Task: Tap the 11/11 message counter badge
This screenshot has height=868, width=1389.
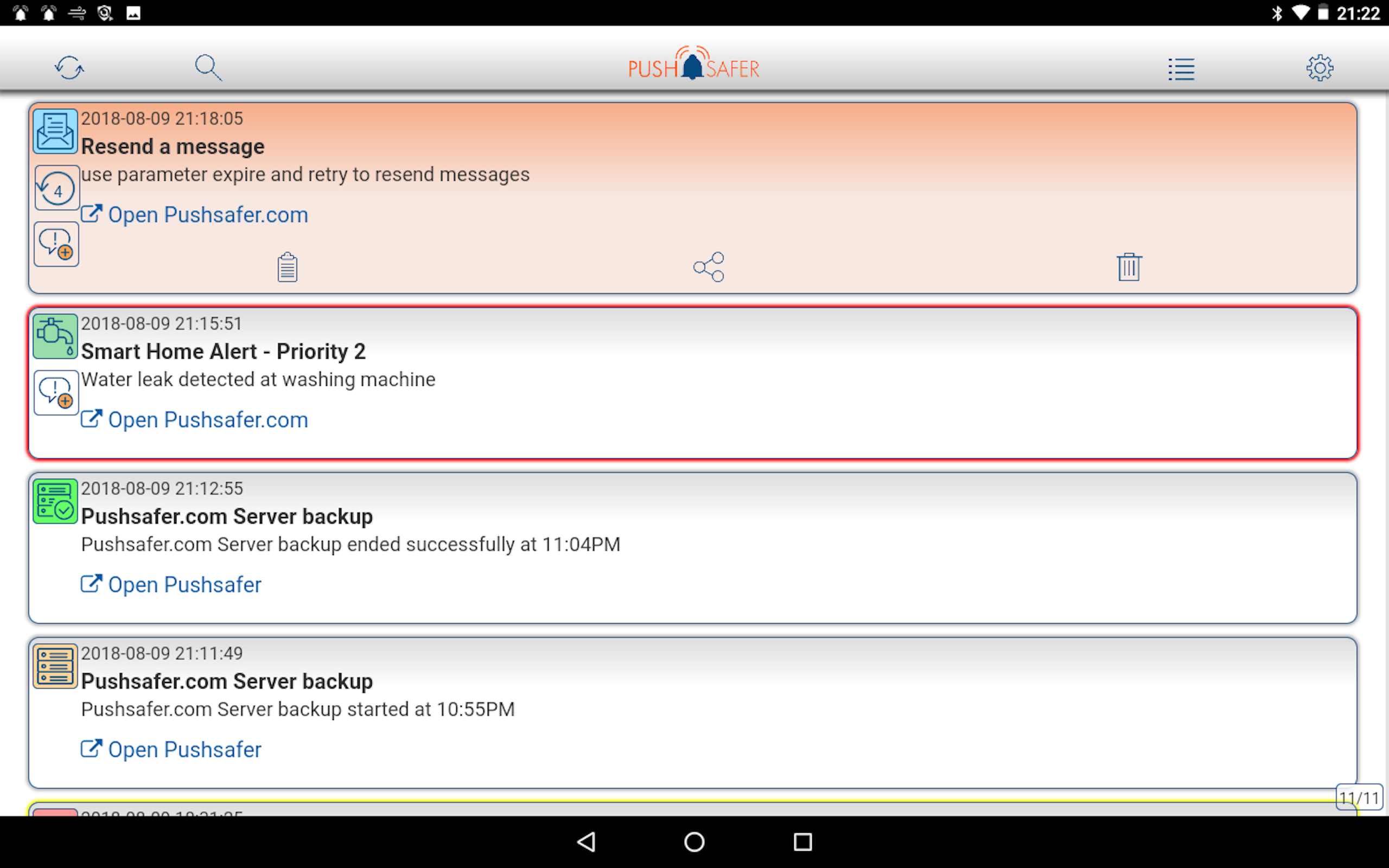Action: [x=1359, y=797]
